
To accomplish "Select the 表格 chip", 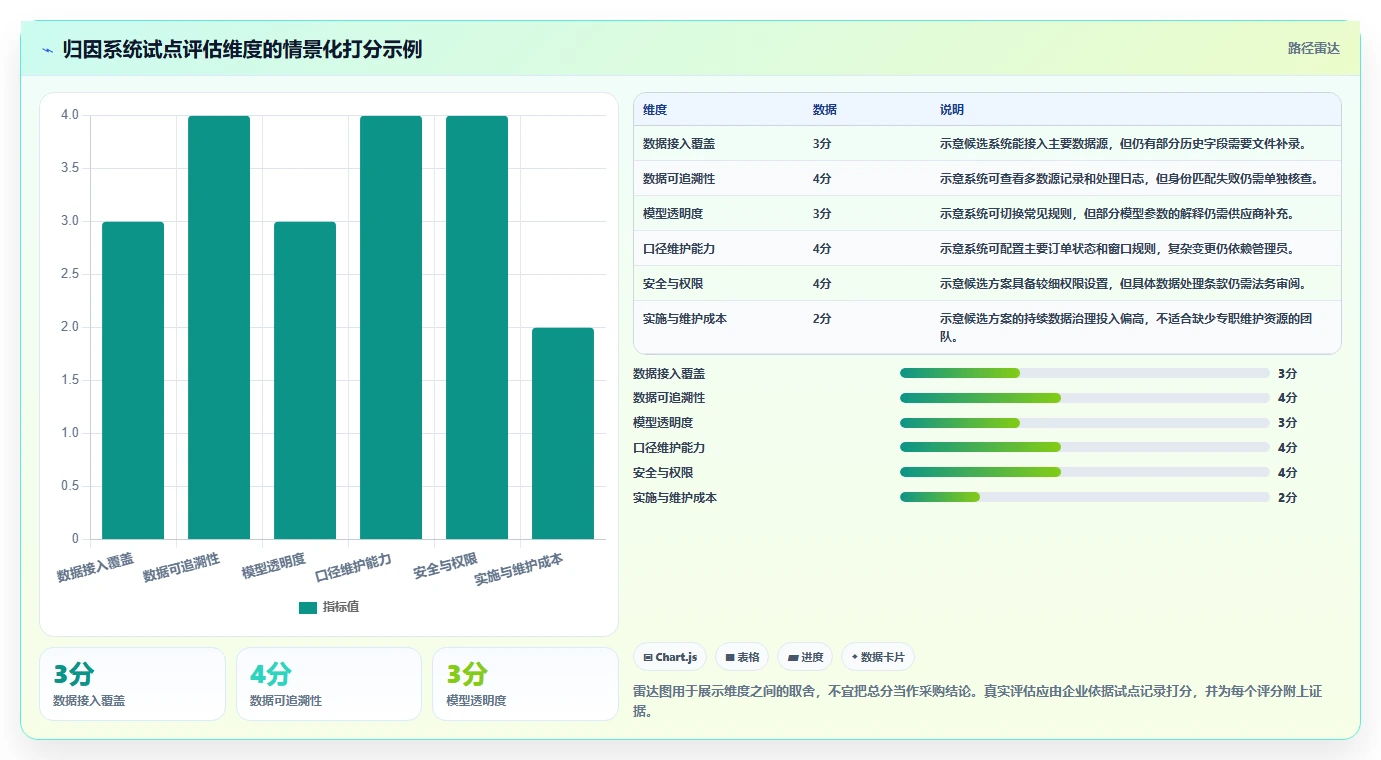I will (741, 657).
